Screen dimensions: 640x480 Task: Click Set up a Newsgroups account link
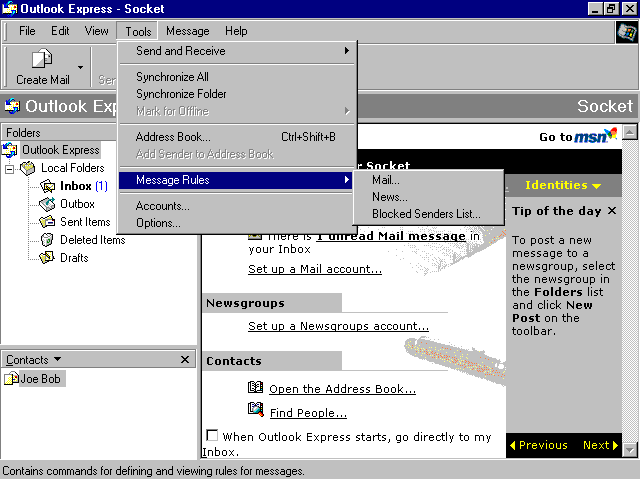338,326
